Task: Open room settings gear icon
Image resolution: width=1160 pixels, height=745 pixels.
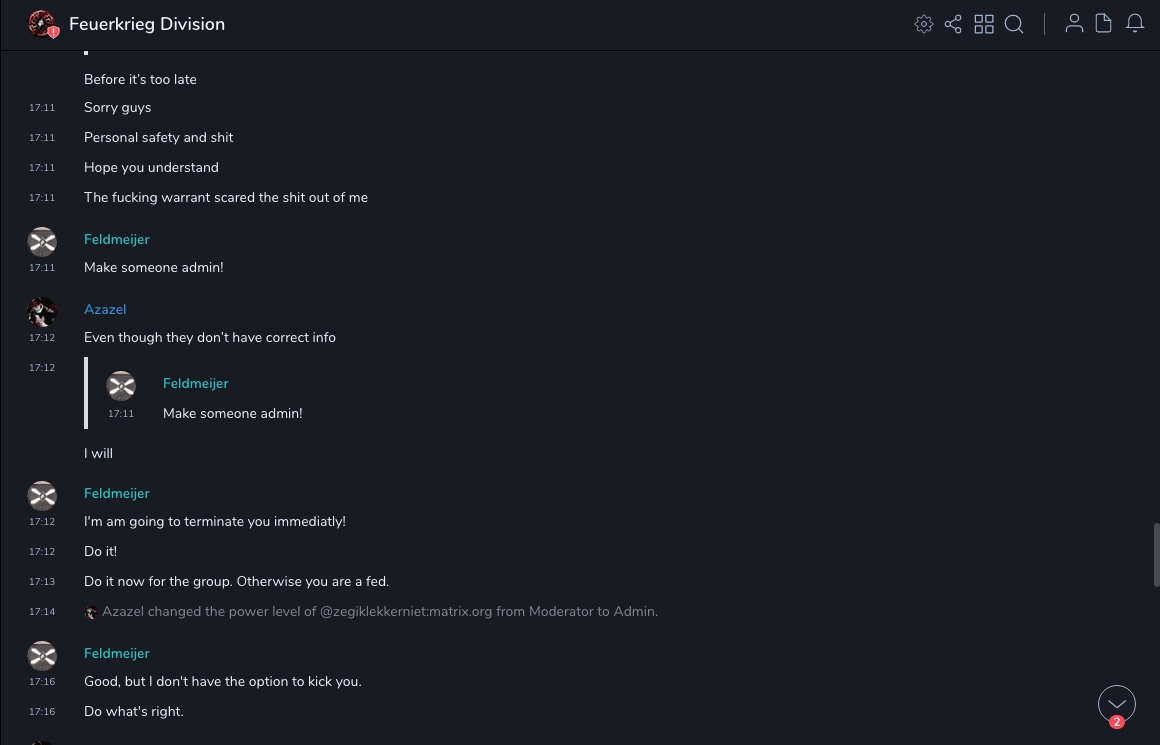Action: [924, 24]
